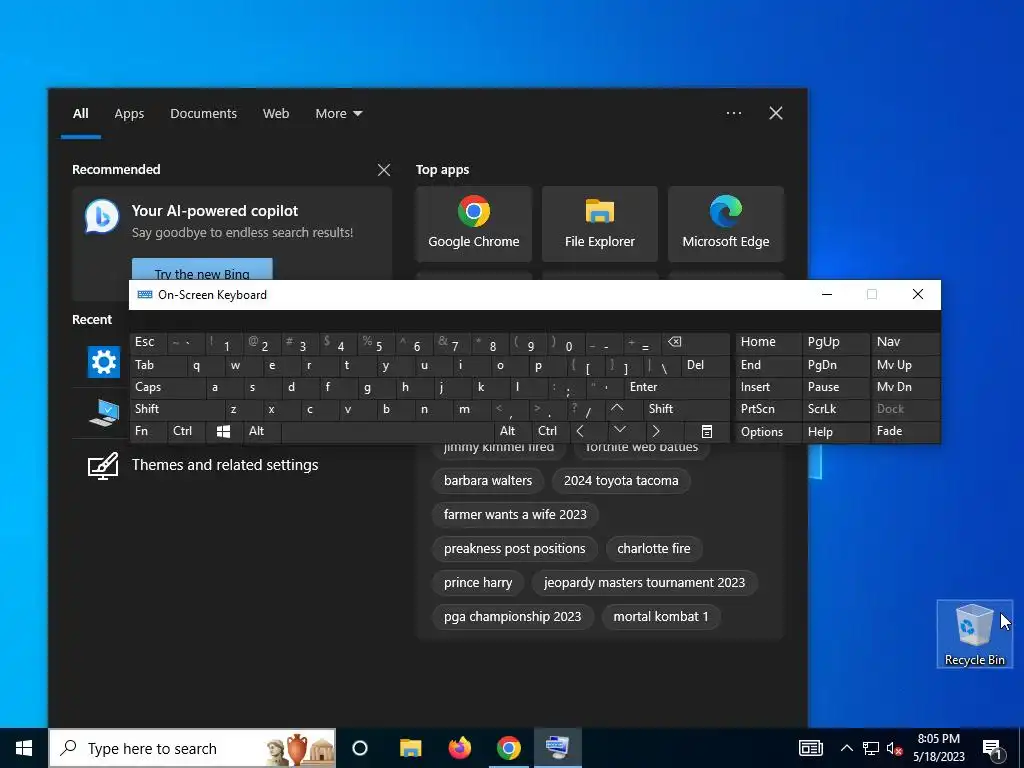The width and height of the screenshot is (1024, 768).
Task: Click the backspace key on On-Screen Keyboard
Action: [x=696, y=342]
